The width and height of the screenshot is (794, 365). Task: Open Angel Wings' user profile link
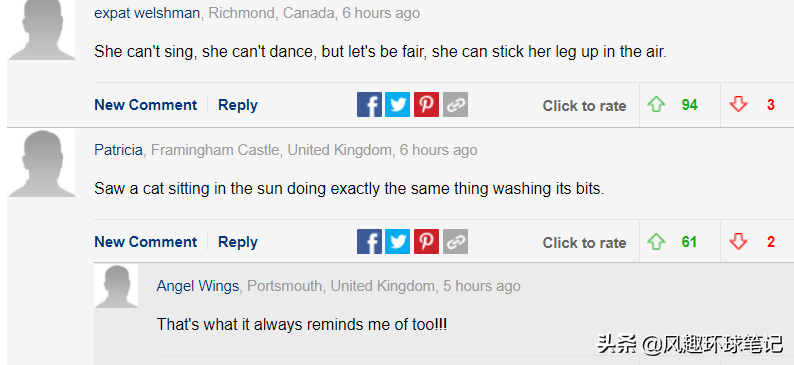[x=197, y=286]
